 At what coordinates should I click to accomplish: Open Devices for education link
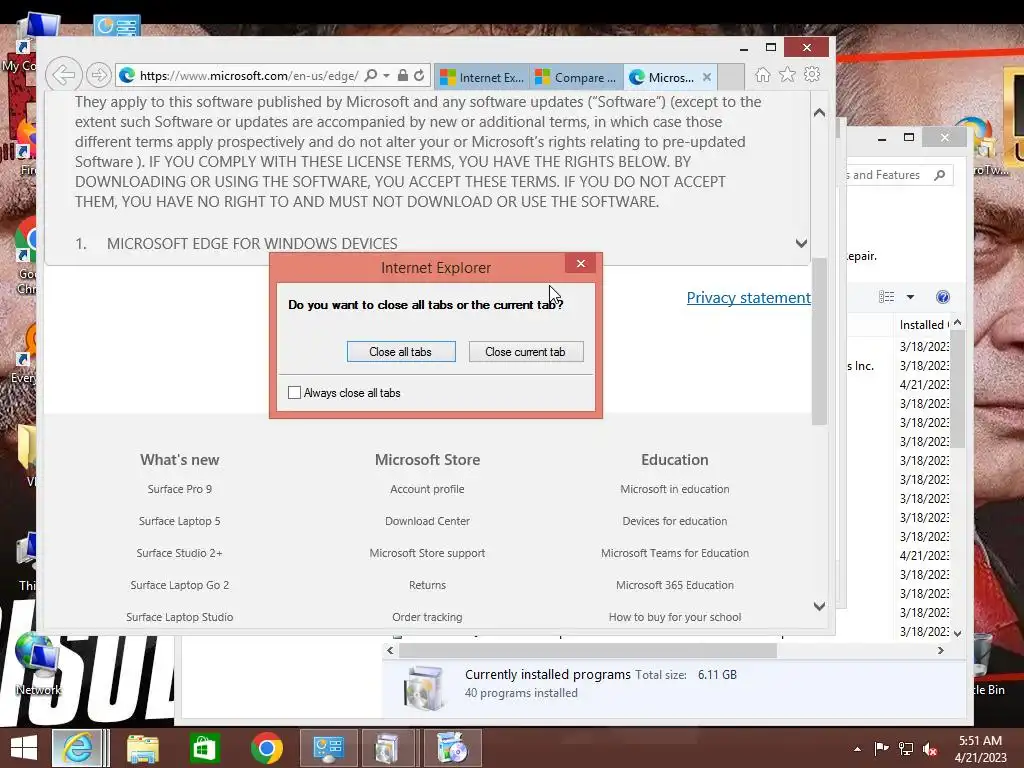coord(675,520)
